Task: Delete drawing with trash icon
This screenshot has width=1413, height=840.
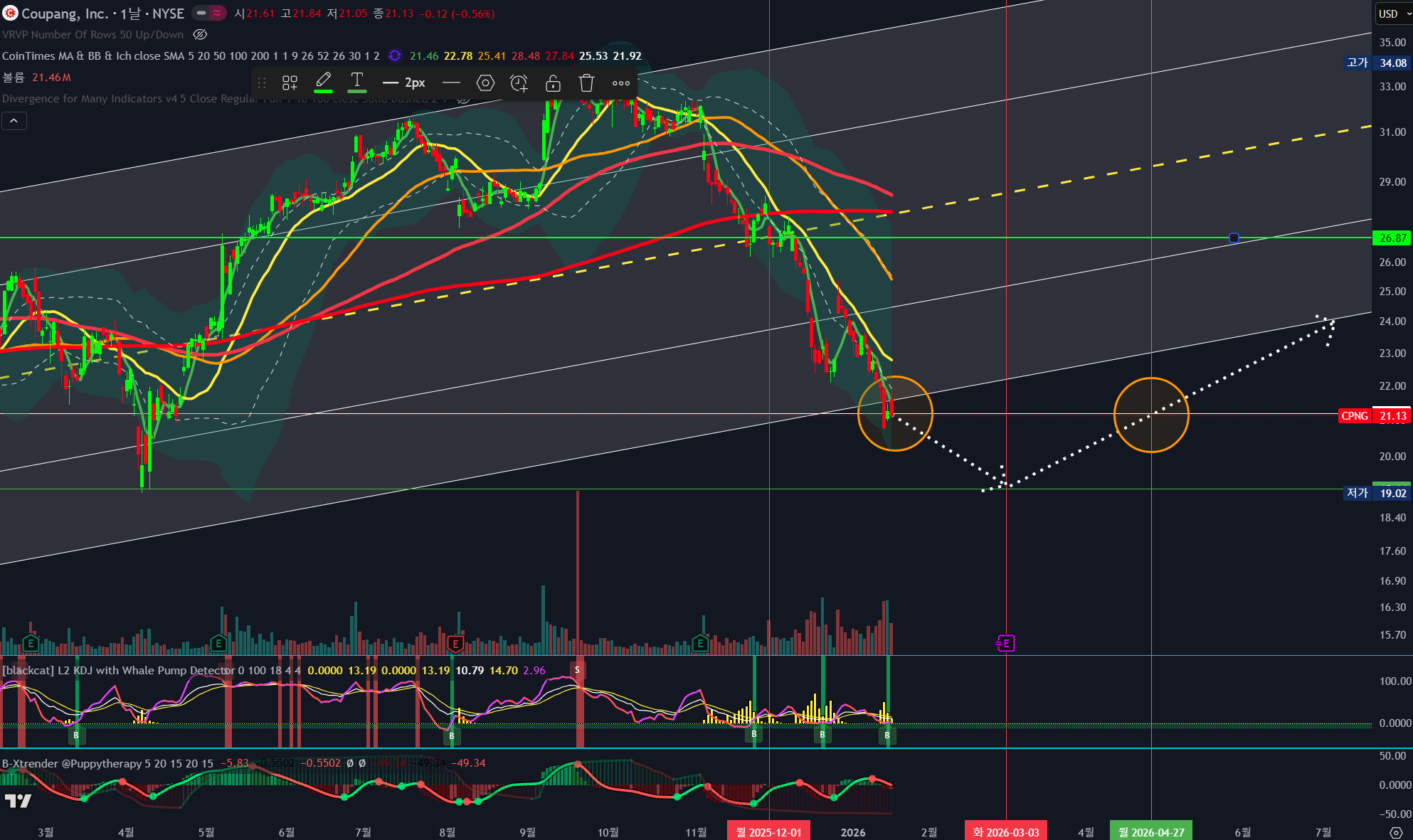Action: pyautogui.click(x=586, y=83)
